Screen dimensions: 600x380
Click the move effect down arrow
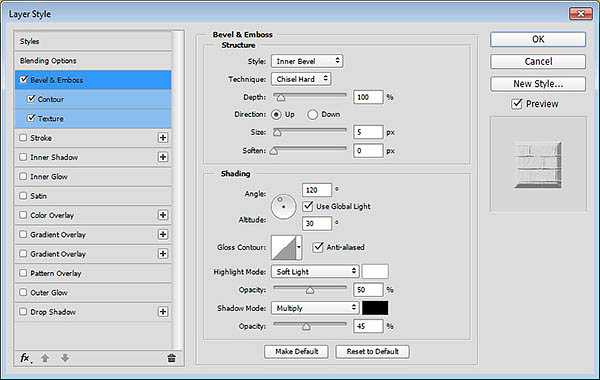[65, 358]
